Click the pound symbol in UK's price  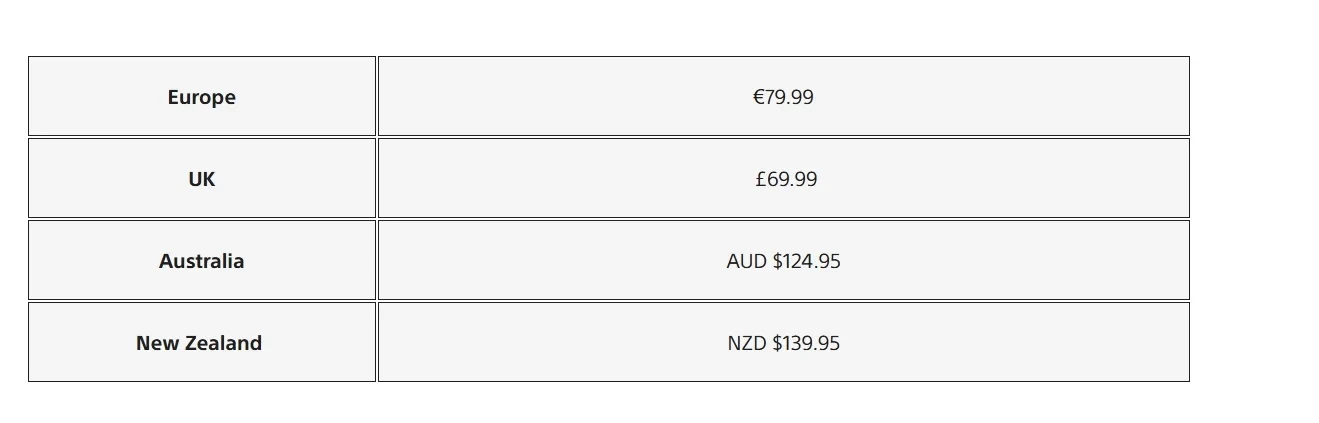coord(760,179)
